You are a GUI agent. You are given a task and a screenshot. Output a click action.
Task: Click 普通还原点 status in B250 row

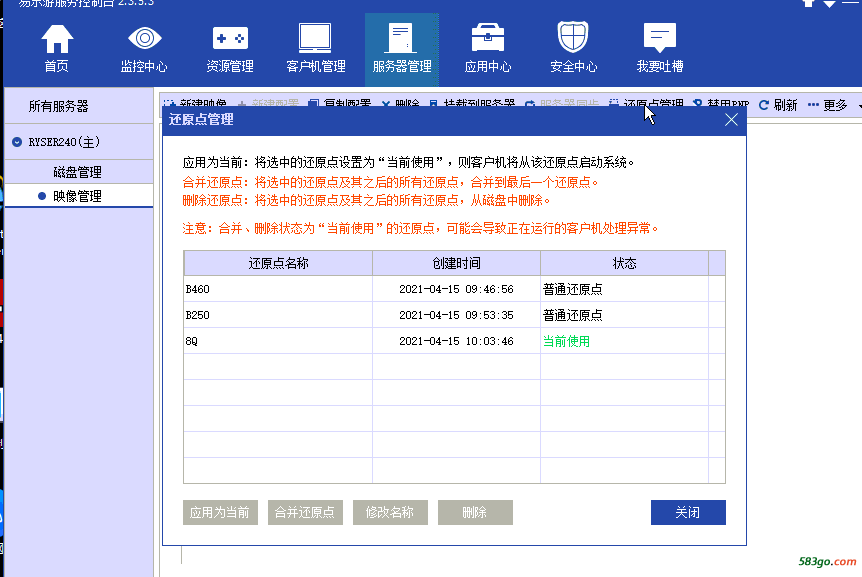click(572, 315)
